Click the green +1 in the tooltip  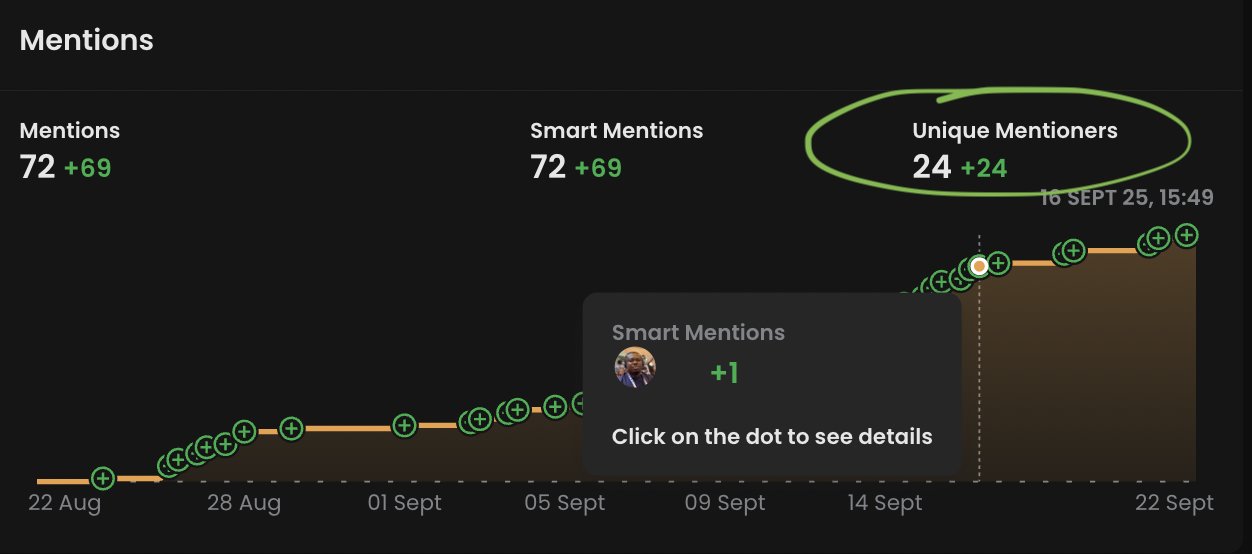[724, 373]
